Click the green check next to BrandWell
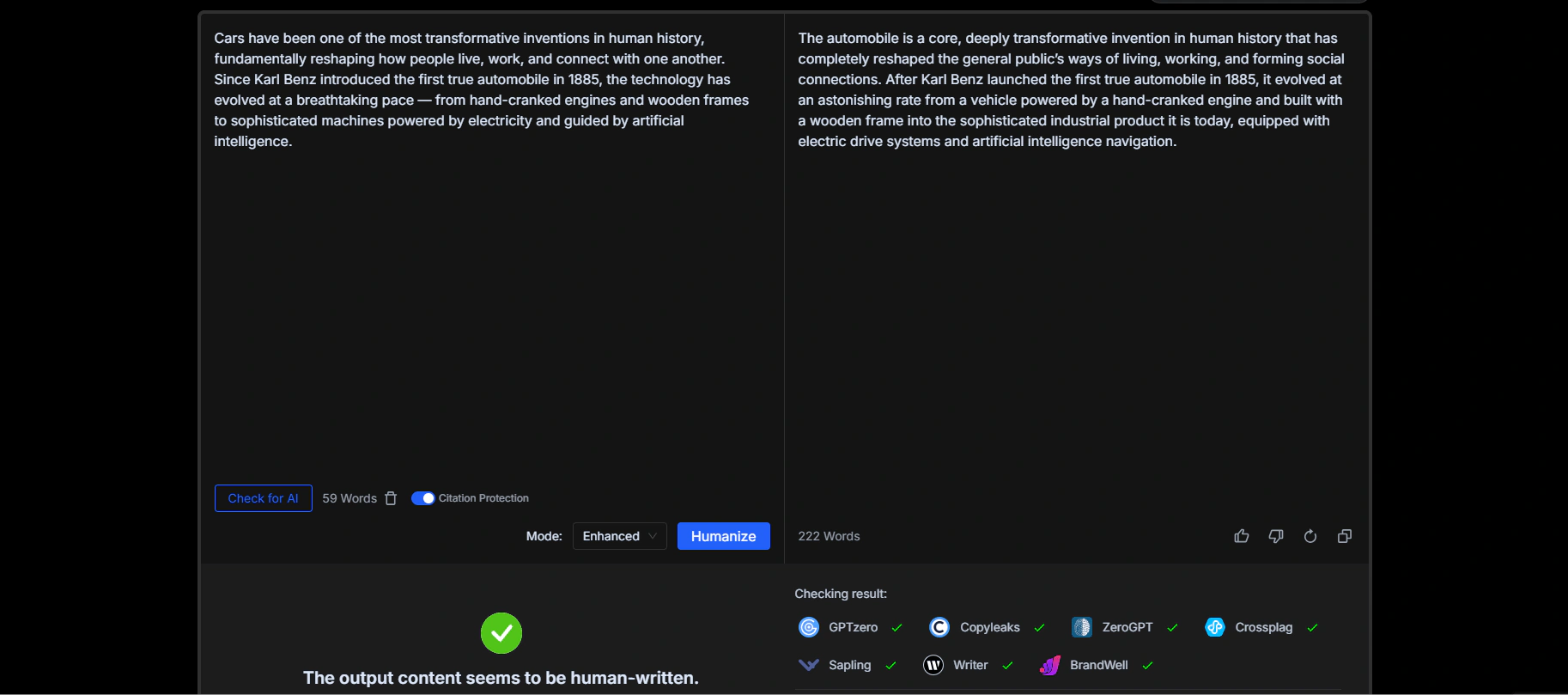The image size is (1568, 695). (1147, 666)
